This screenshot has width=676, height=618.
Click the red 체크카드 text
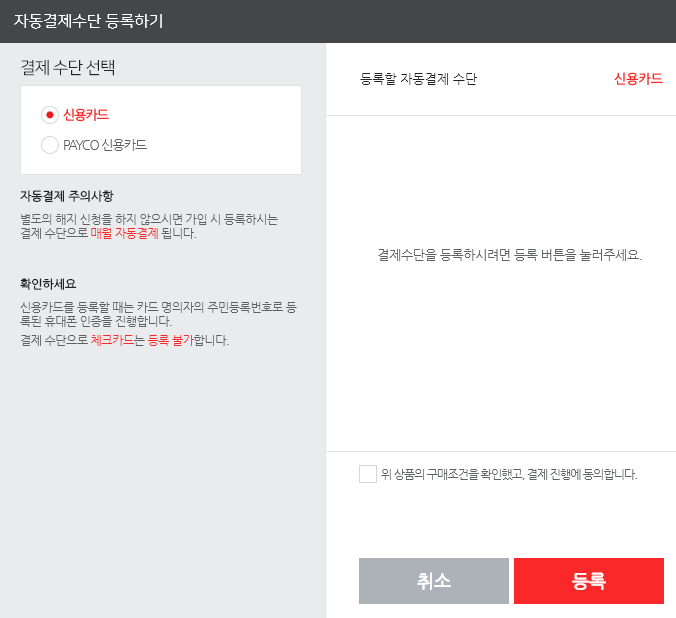pyautogui.click(x=112, y=340)
